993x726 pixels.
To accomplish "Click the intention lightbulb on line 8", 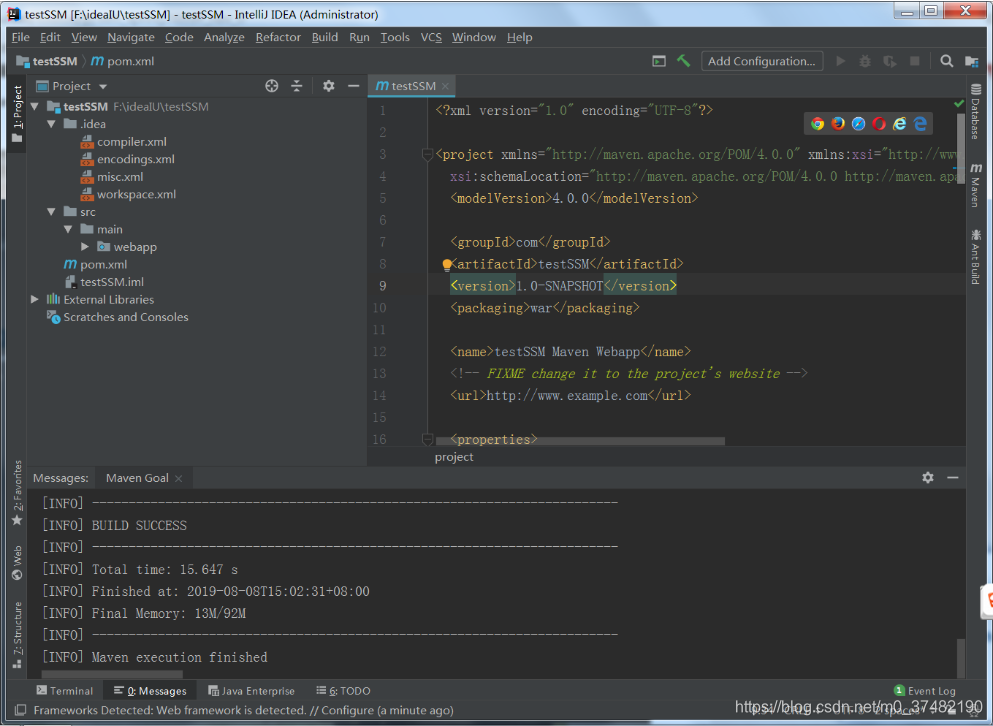I will click(x=446, y=264).
